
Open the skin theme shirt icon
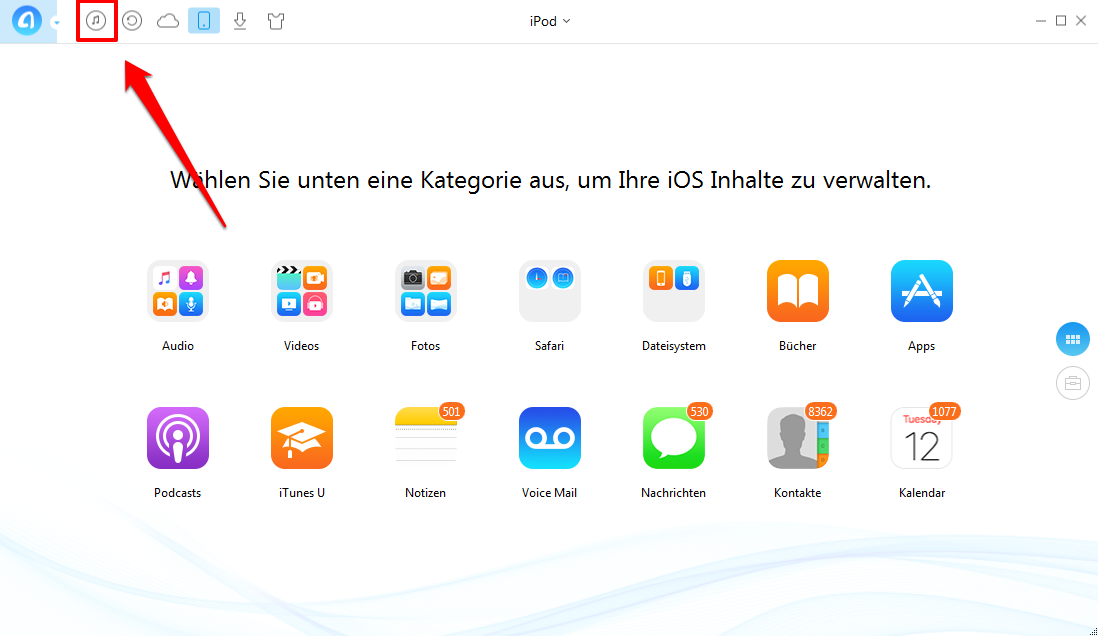tap(276, 21)
